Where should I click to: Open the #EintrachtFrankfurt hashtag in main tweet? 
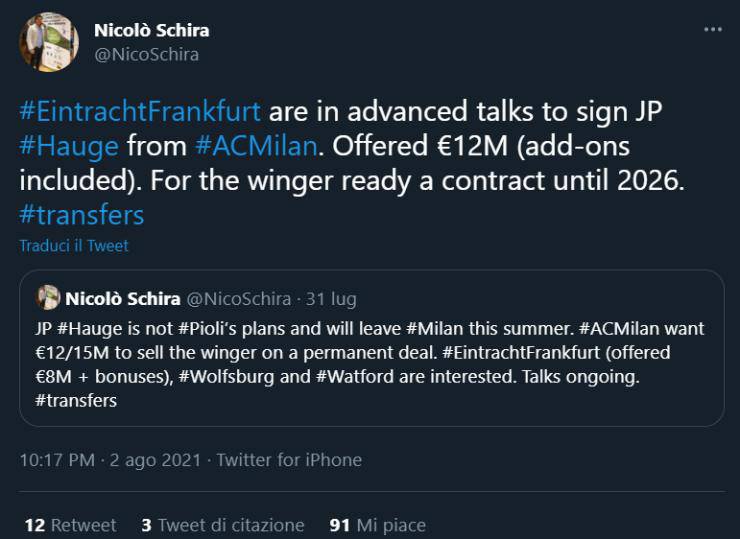pos(140,110)
